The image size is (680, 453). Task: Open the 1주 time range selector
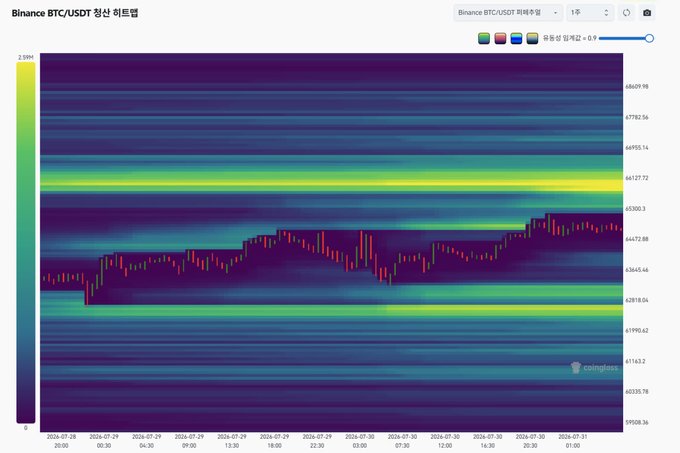pos(589,13)
